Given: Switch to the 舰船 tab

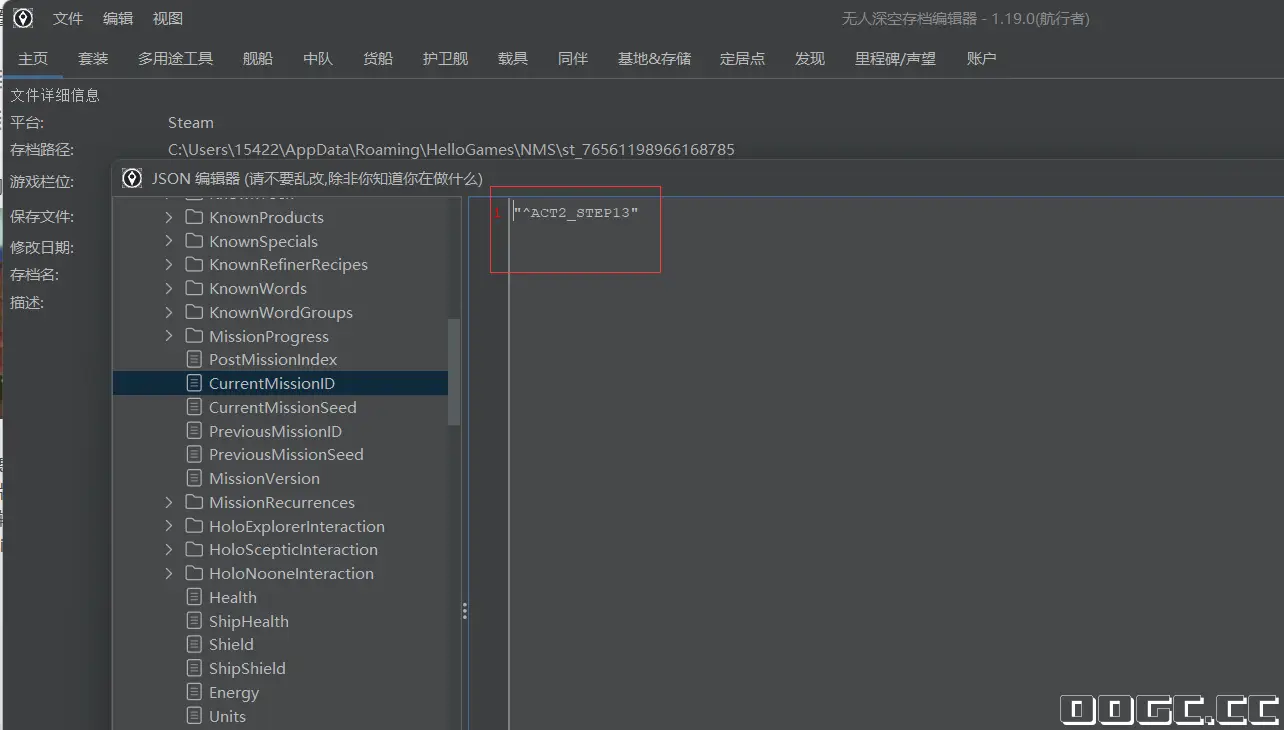Looking at the screenshot, I should (257, 59).
